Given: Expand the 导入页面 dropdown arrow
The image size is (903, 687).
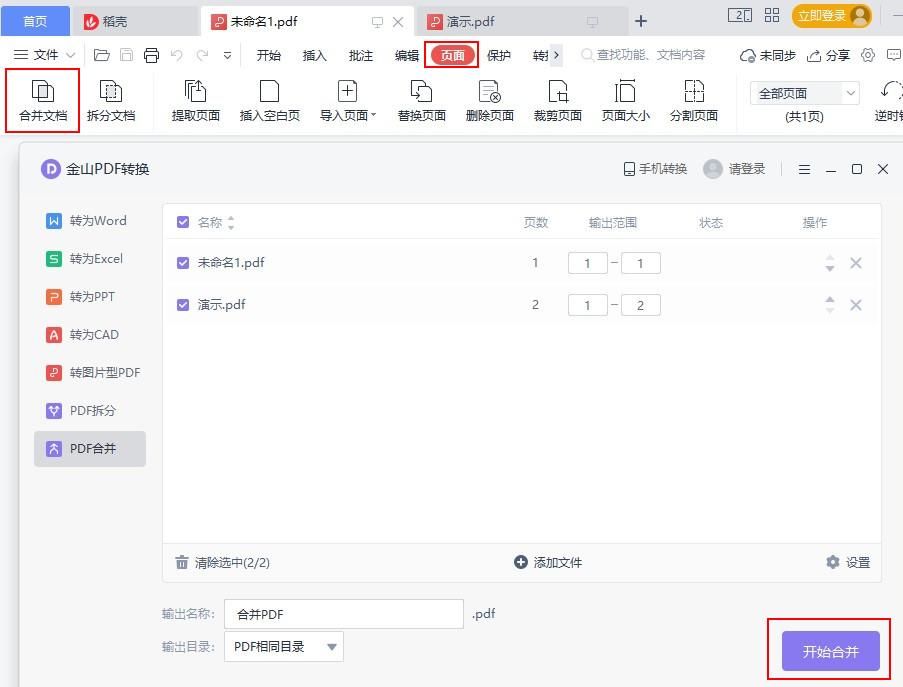Looking at the screenshot, I should 373,115.
